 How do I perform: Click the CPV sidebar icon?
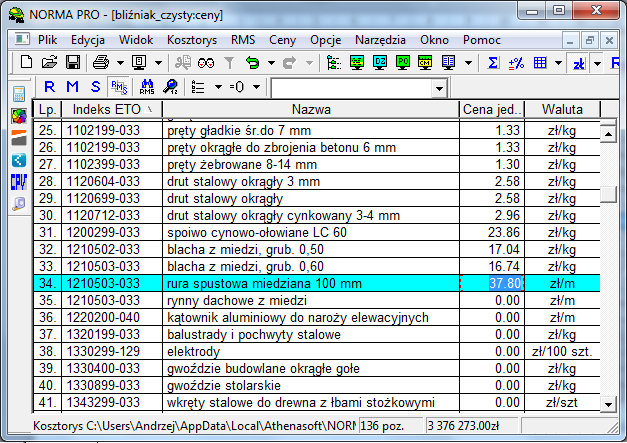pos(19,181)
